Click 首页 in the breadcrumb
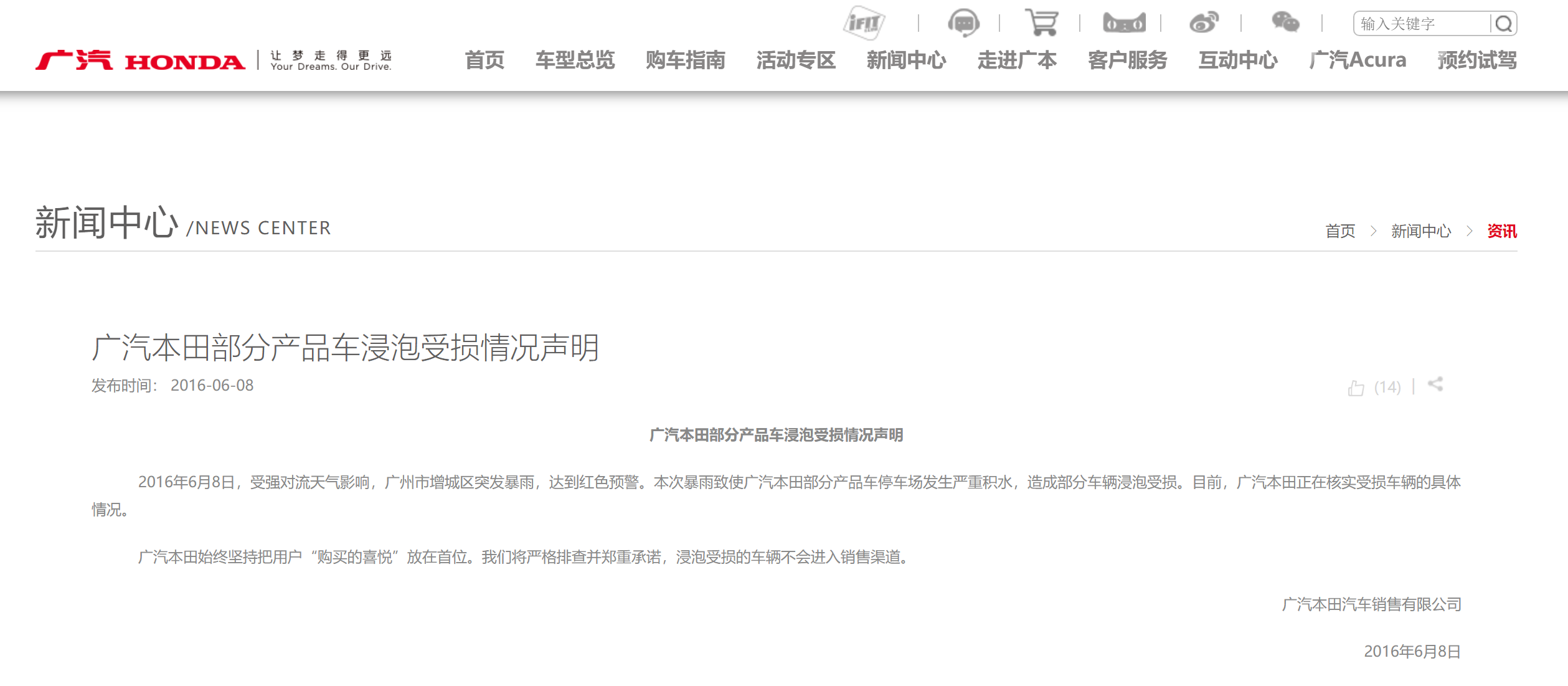Image resolution: width=1568 pixels, height=686 pixels. click(x=1340, y=231)
